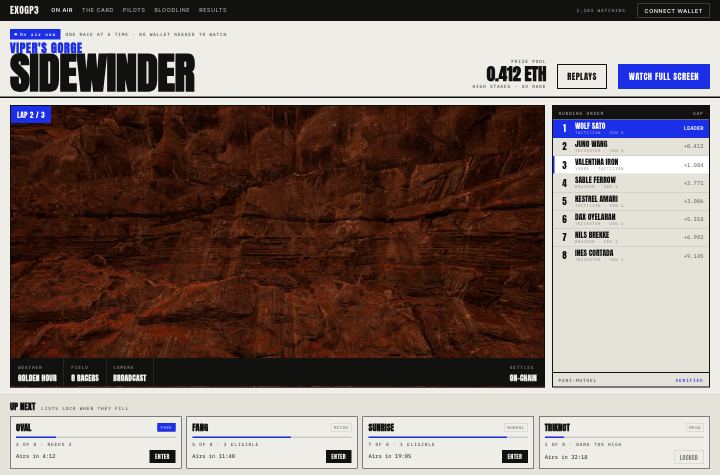Screen dimensions: 720x475
Task: Click the LAP 2 / 3 badge
Action: (31, 115)
